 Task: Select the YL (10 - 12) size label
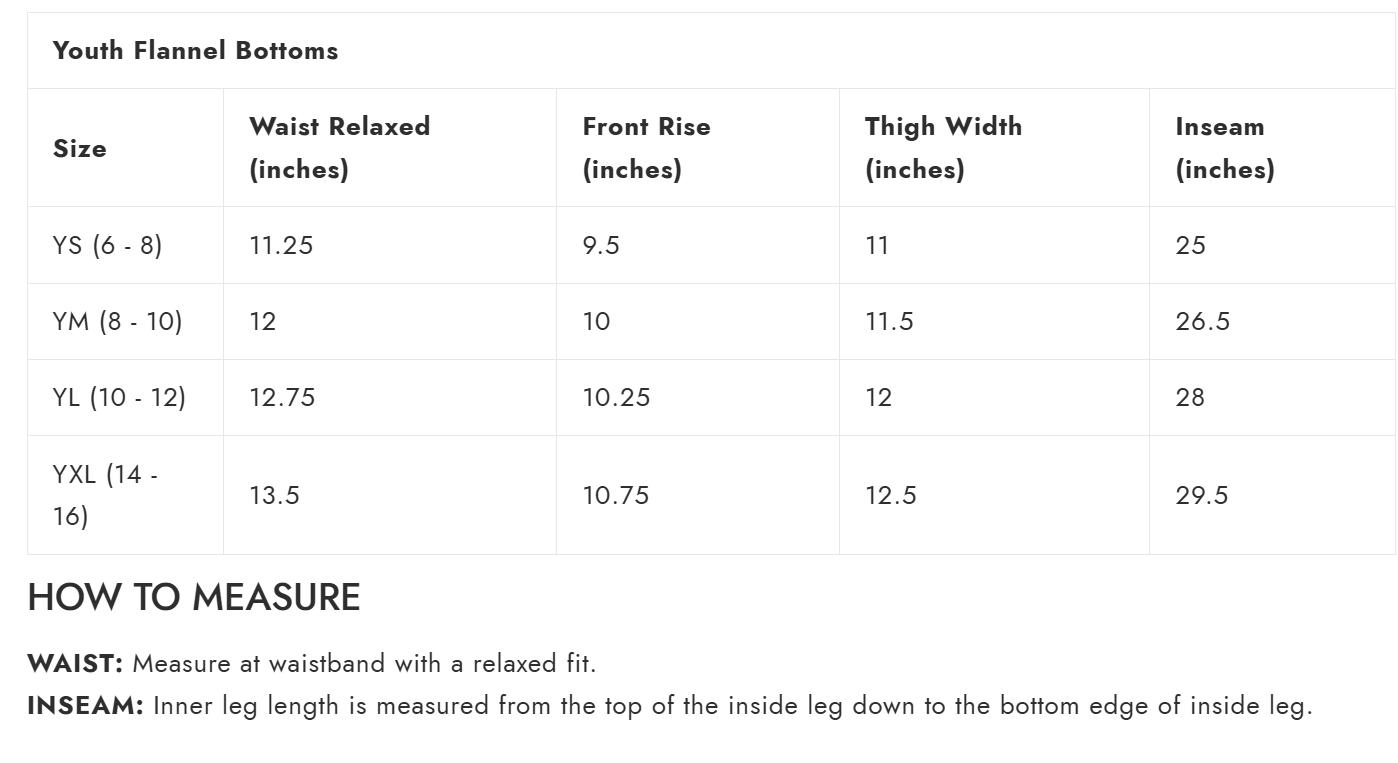(119, 397)
